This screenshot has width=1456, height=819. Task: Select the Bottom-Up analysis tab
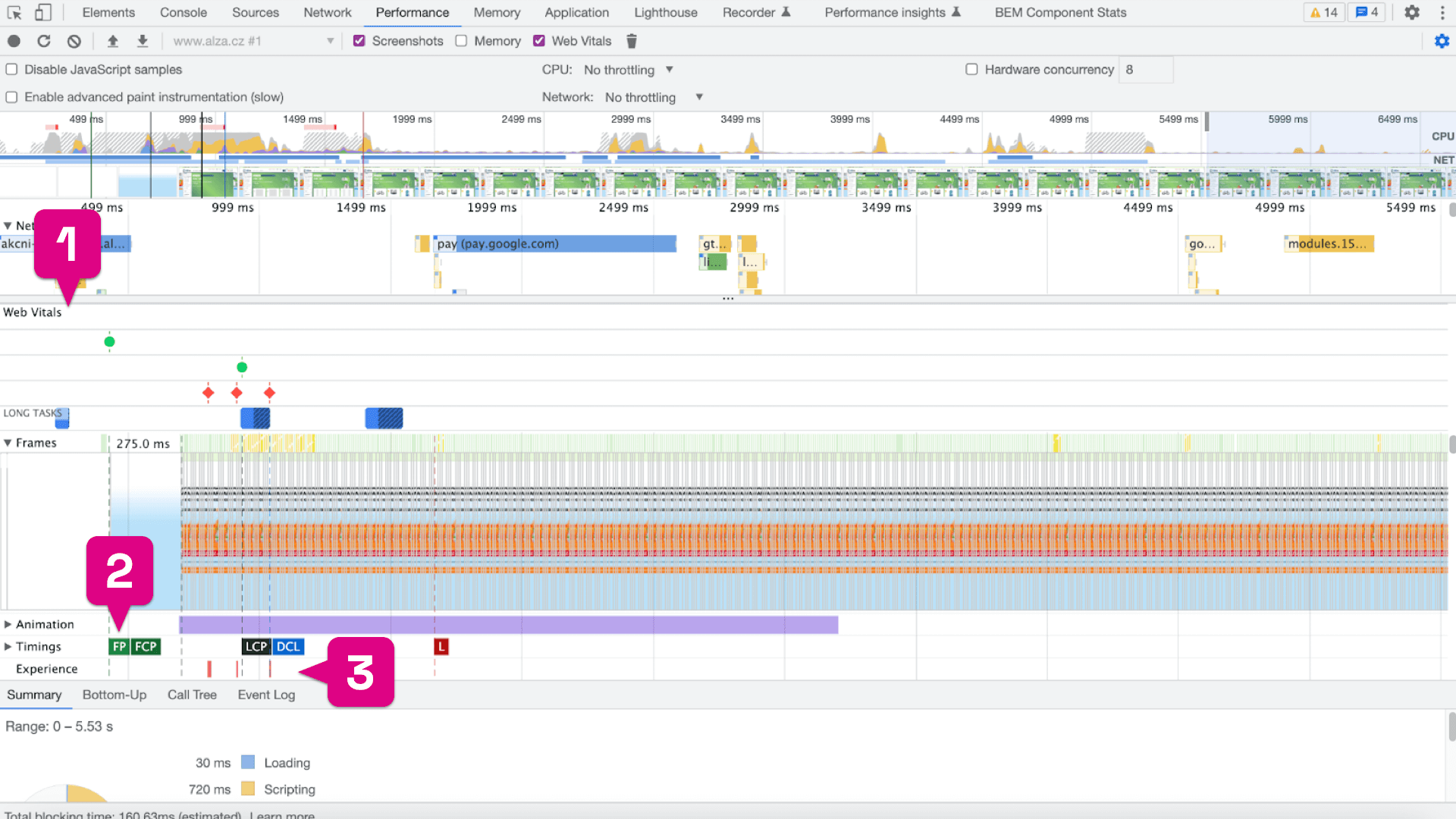click(113, 694)
